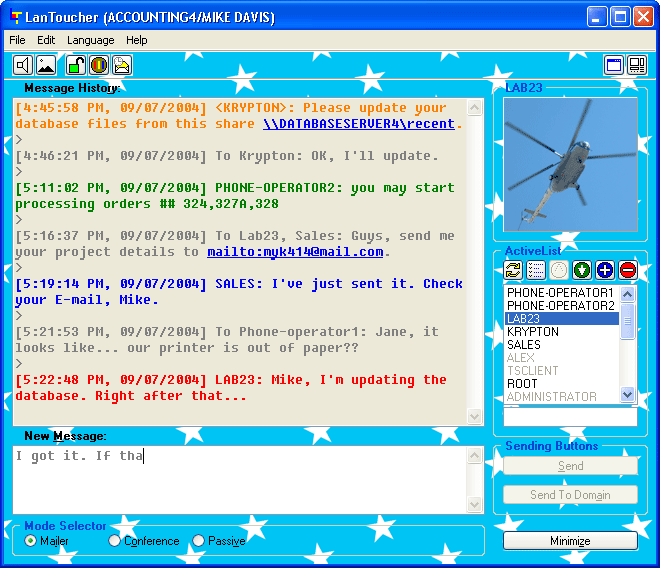Viewport: 660px width, 568px height.
Task: Click up arrow of Message History scrollbar
Action: click(x=474, y=108)
